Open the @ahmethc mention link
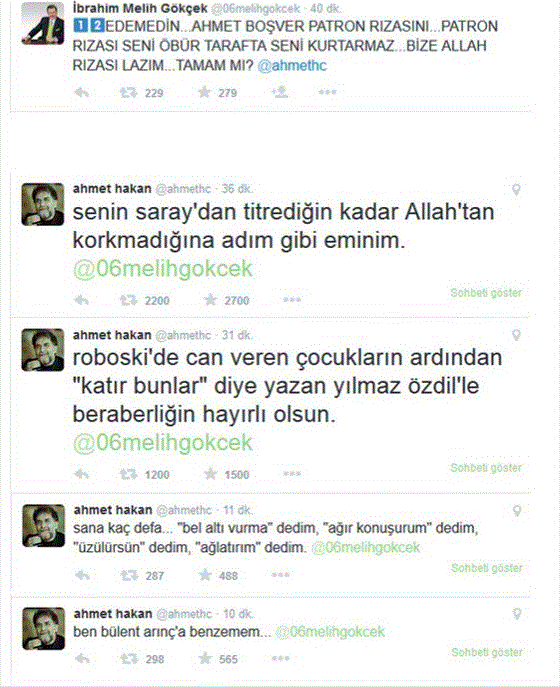Image resolution: width=560 pixels, height=687 pixels. point(292,65)
